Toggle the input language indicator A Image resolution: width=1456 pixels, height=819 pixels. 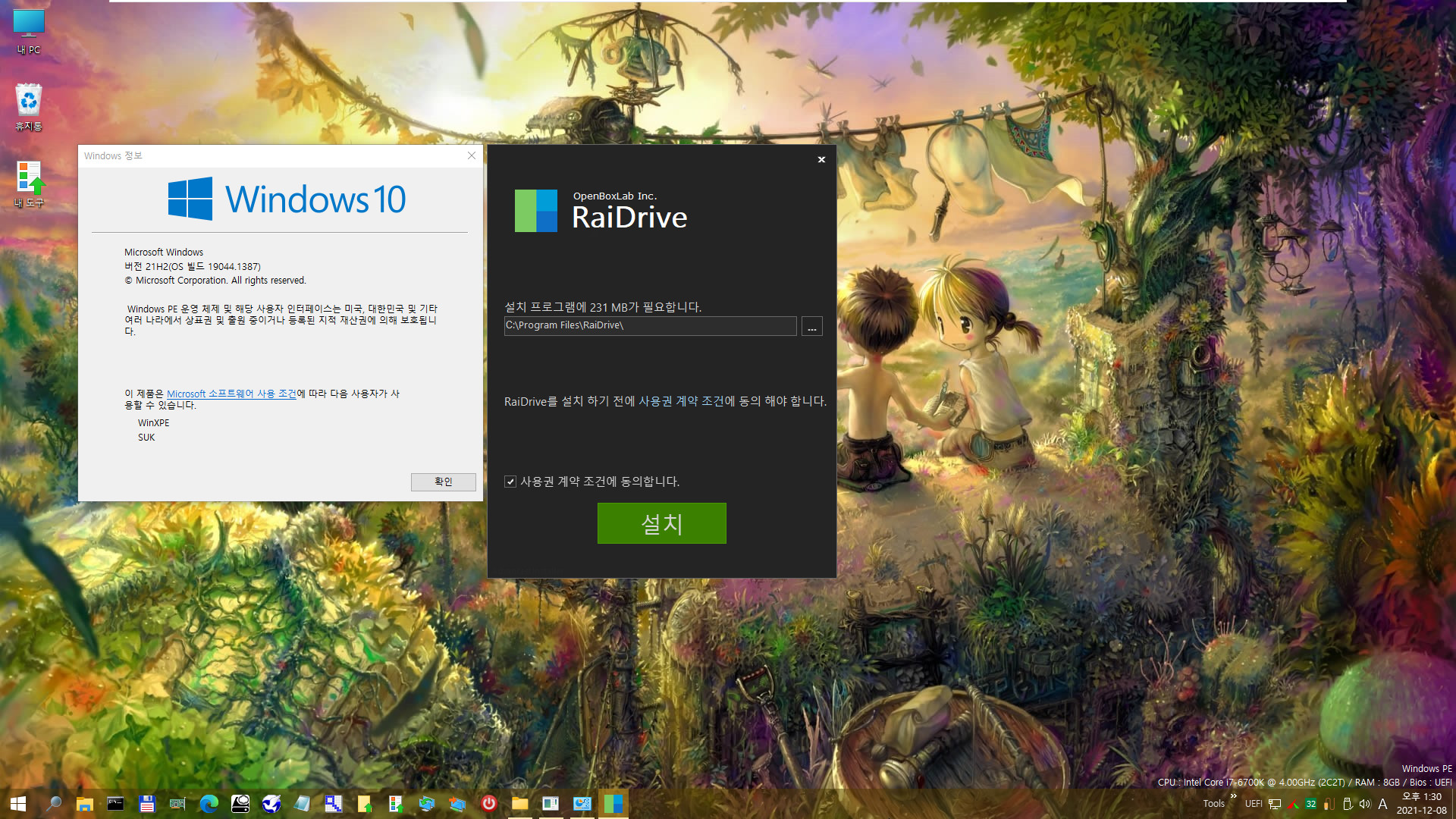pyautogui.click(x=1383, y=804)
